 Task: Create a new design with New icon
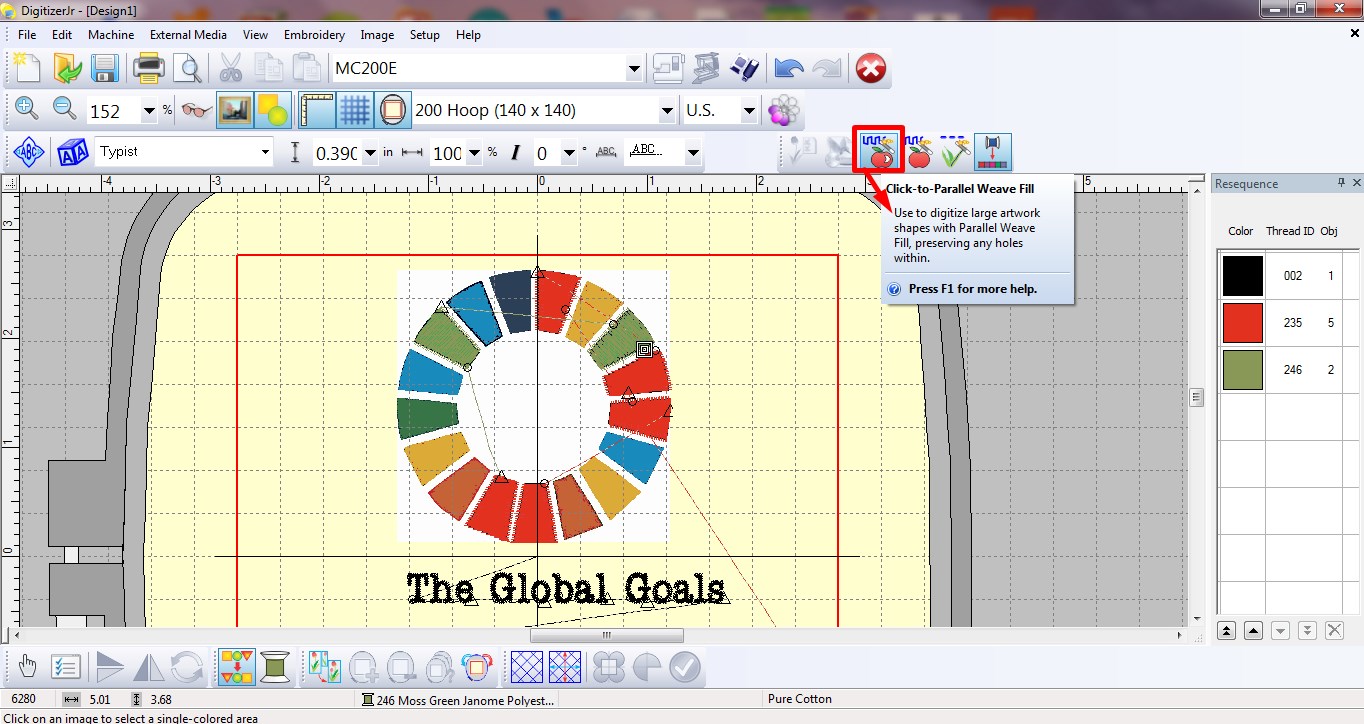[27, 68]
